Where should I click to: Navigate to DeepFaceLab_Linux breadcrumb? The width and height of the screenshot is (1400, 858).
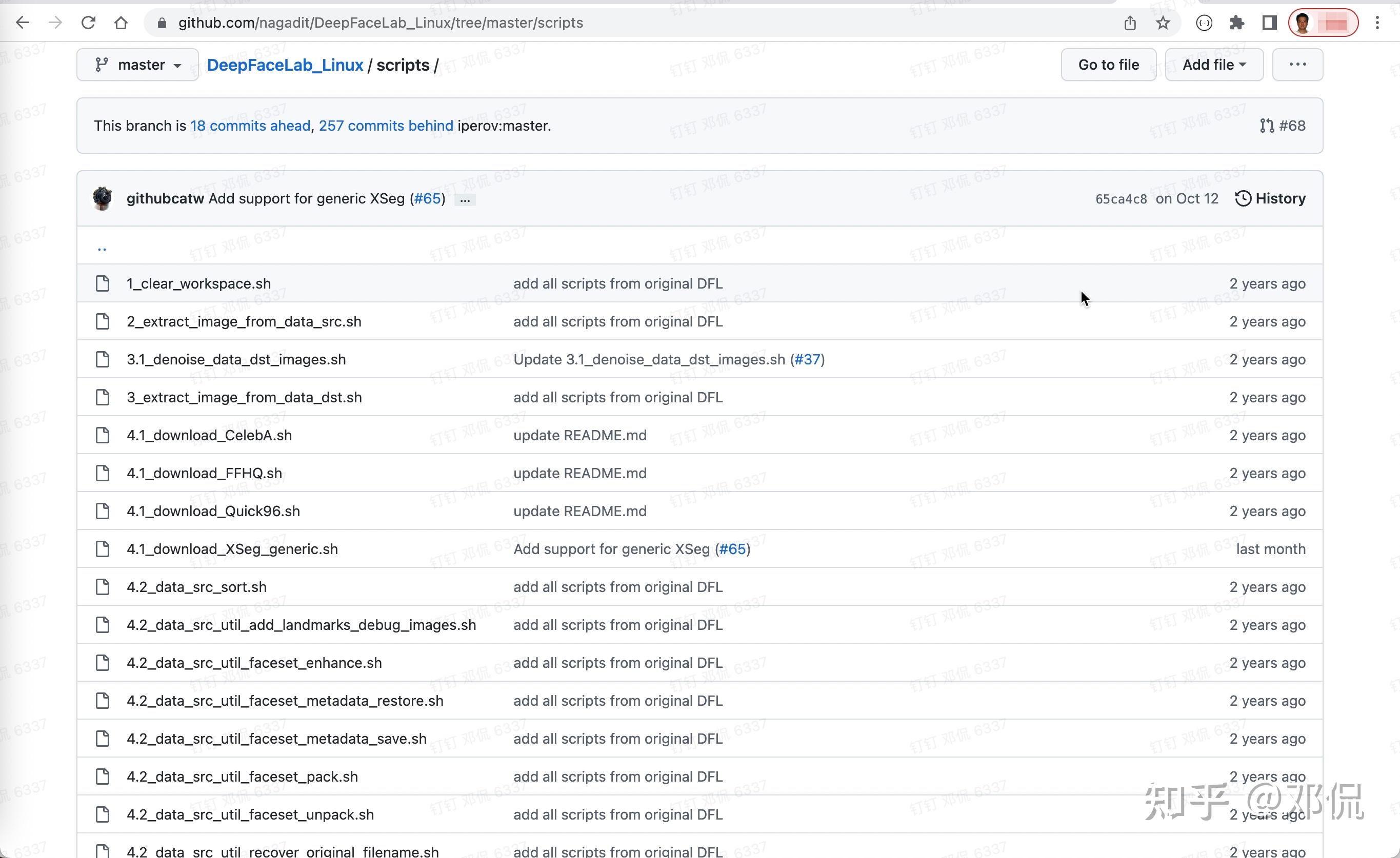coord(285,65)
